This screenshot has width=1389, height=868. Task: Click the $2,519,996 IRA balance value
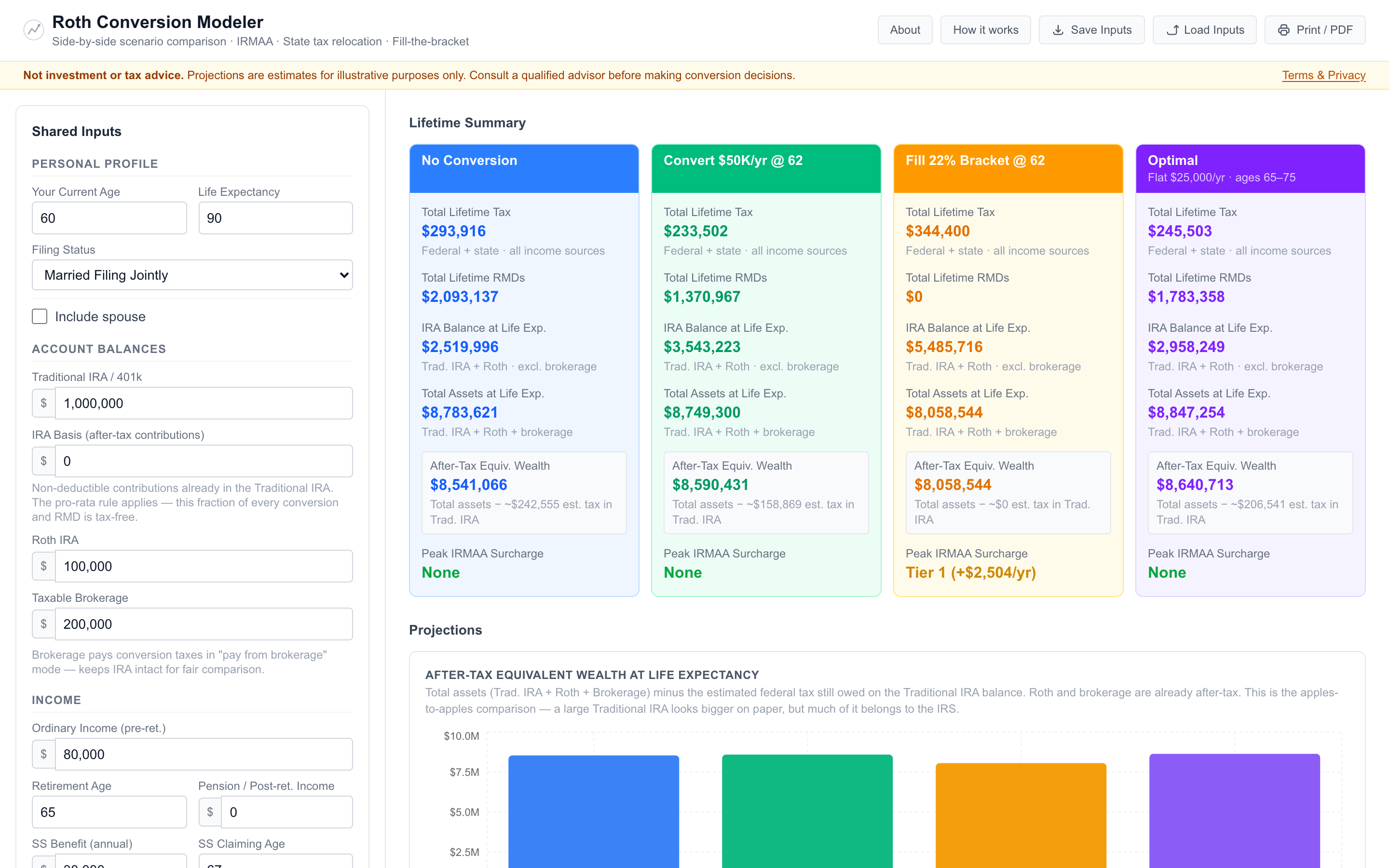pos(460,347)
